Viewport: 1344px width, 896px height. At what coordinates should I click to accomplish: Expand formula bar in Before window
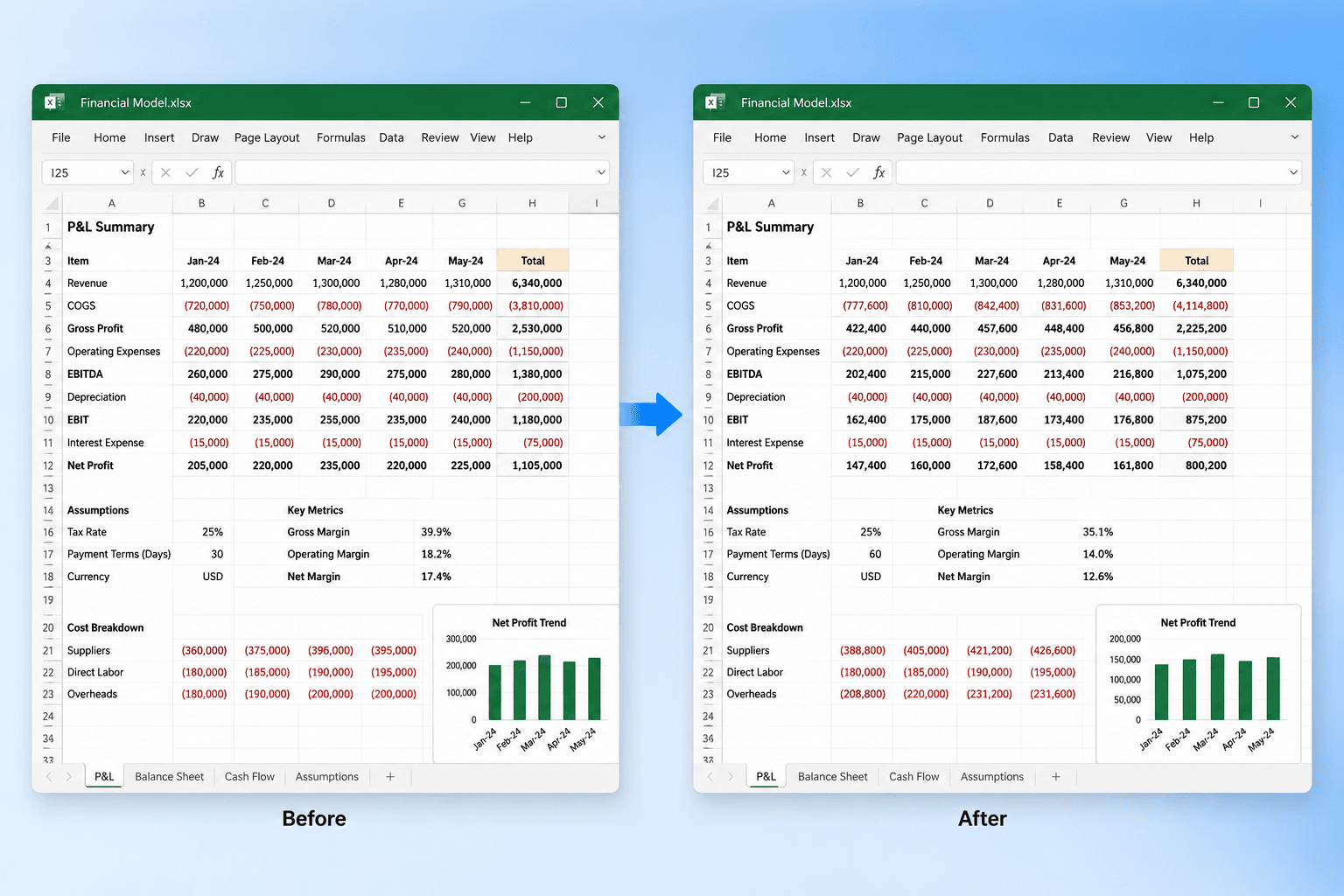(x=601, y=172)
